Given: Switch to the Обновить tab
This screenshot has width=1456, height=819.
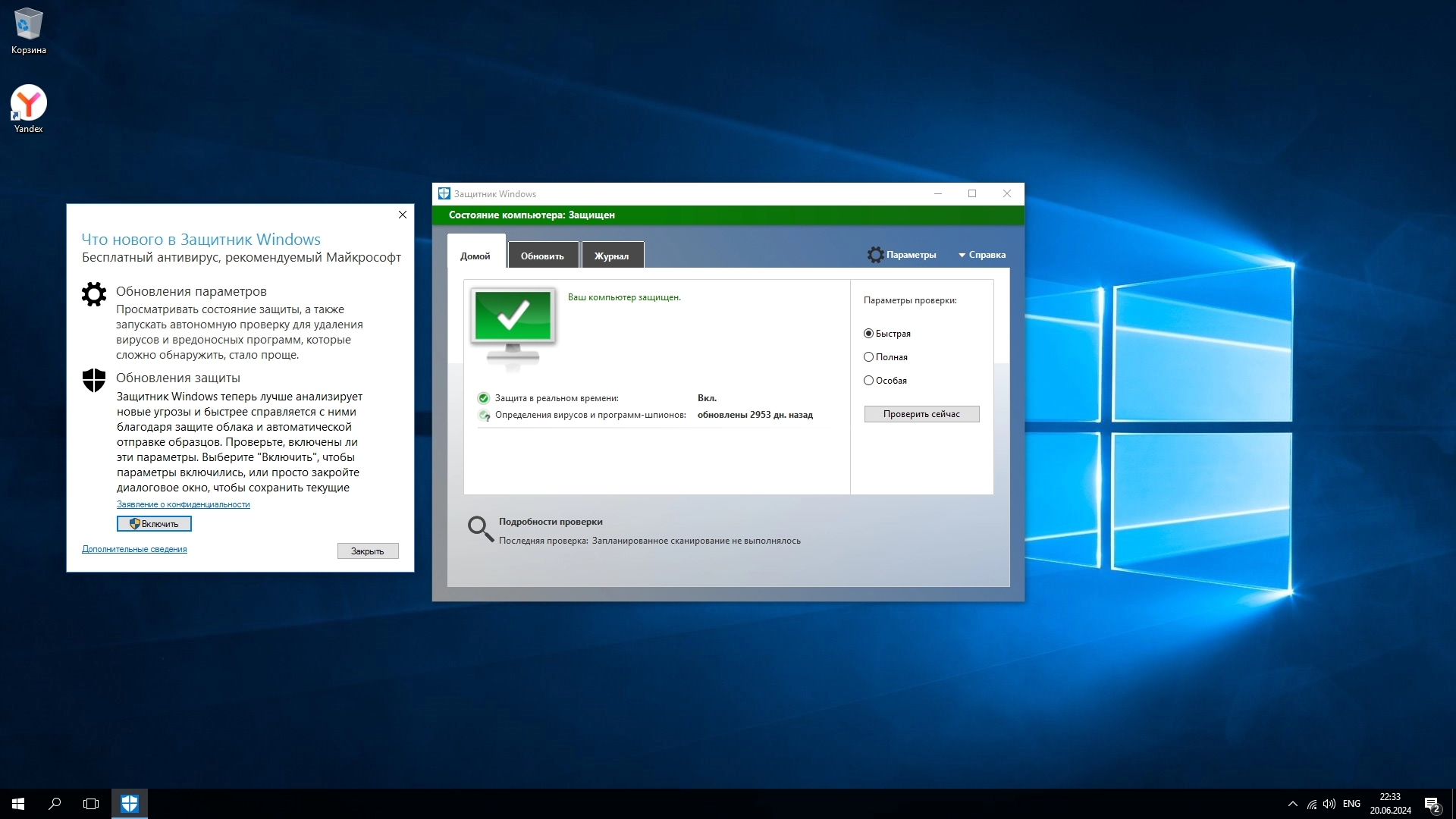Looking at the screenshot, I should [x=542, y=256].
